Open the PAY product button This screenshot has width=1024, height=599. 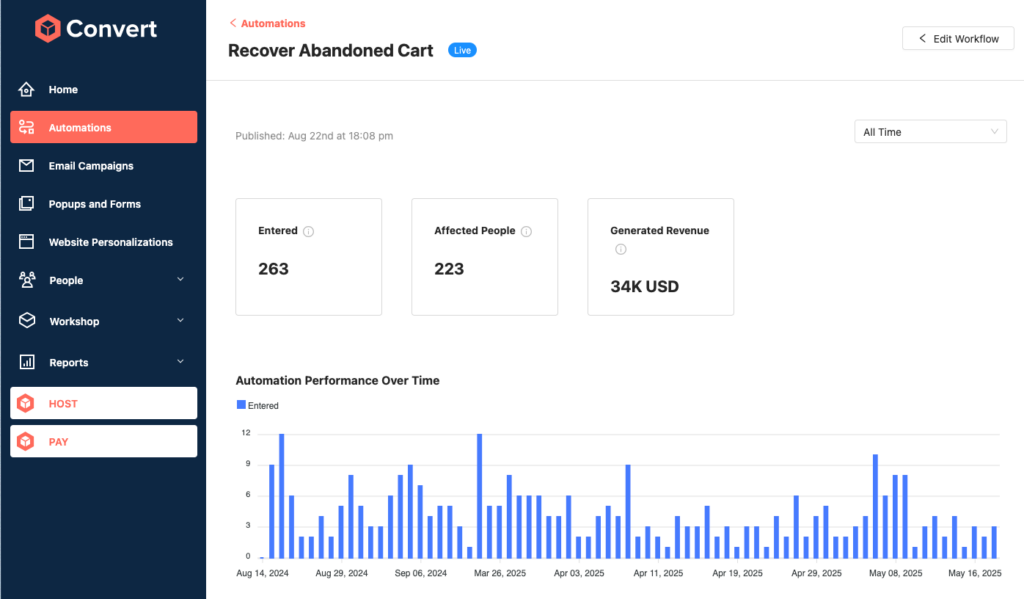coord(104,442)
